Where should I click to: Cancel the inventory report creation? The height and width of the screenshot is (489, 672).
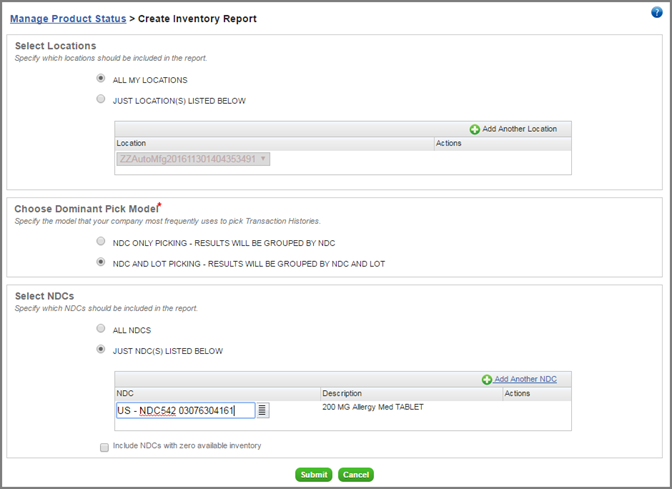pyautogui.click(x=356, y=474)
